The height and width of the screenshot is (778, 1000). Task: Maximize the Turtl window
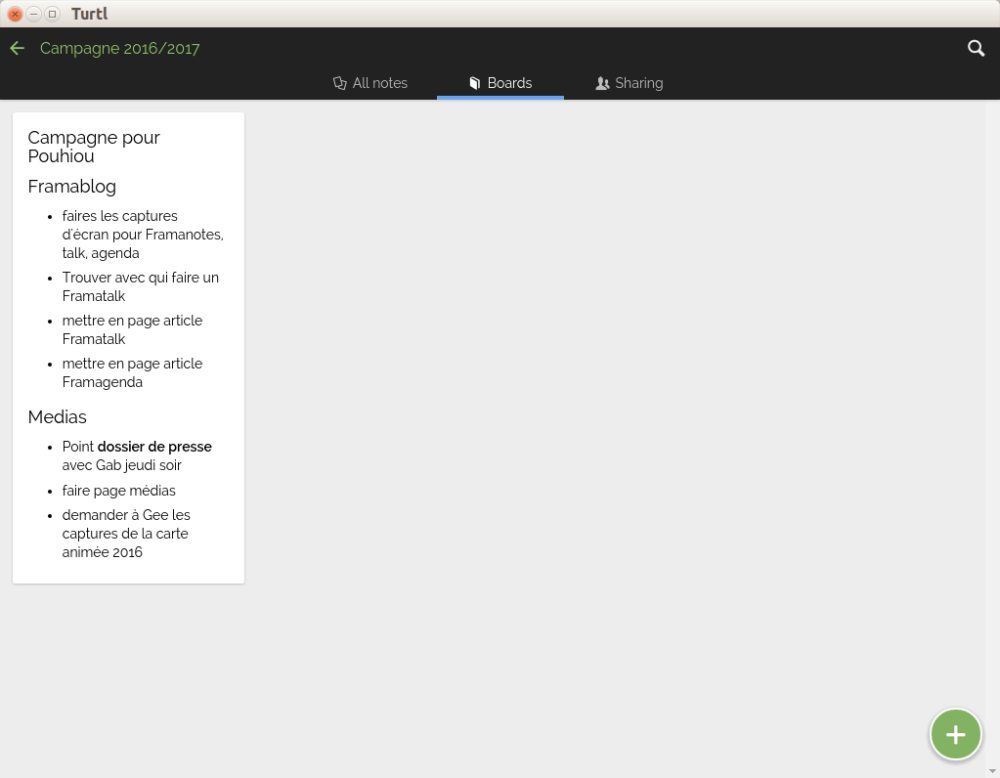click(52, 13)
